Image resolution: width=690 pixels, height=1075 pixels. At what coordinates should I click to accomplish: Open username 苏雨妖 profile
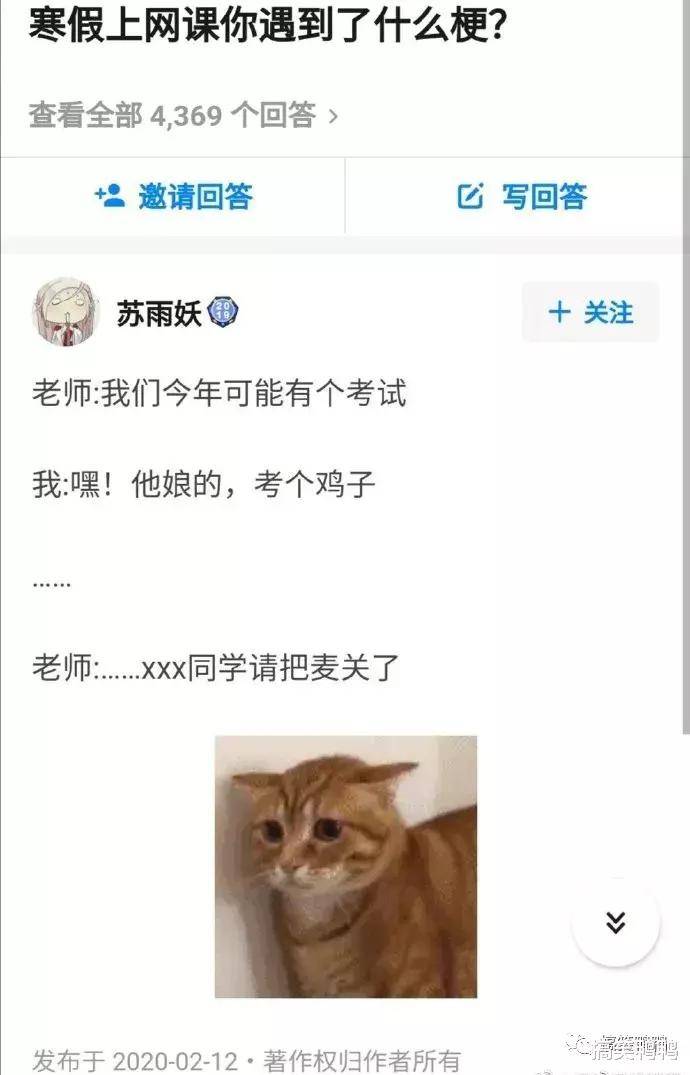coord(159,313)
